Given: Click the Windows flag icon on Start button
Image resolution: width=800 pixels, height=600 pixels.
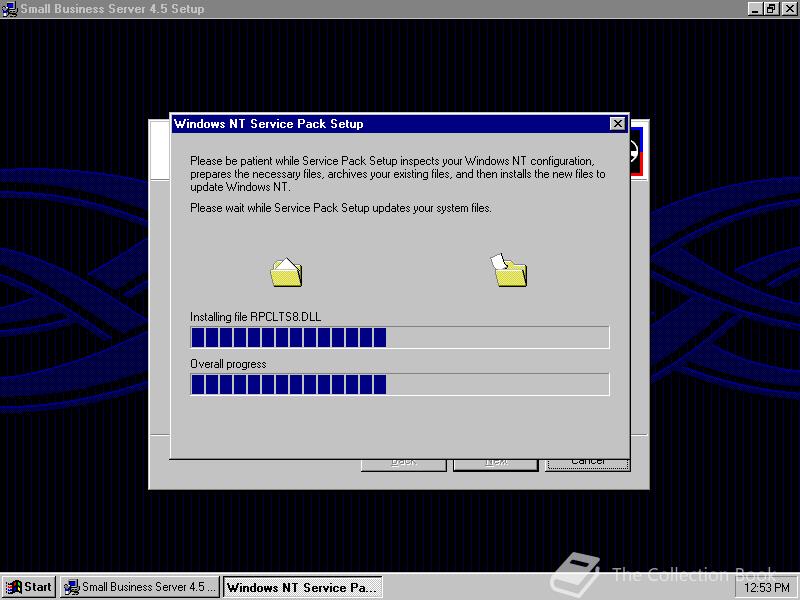Looking at the screenshot, I should (13, 587).
